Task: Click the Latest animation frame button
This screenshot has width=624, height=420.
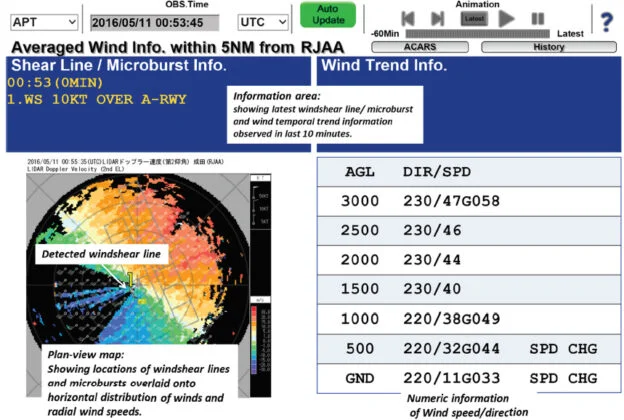Action: click(x=473, y=18)
